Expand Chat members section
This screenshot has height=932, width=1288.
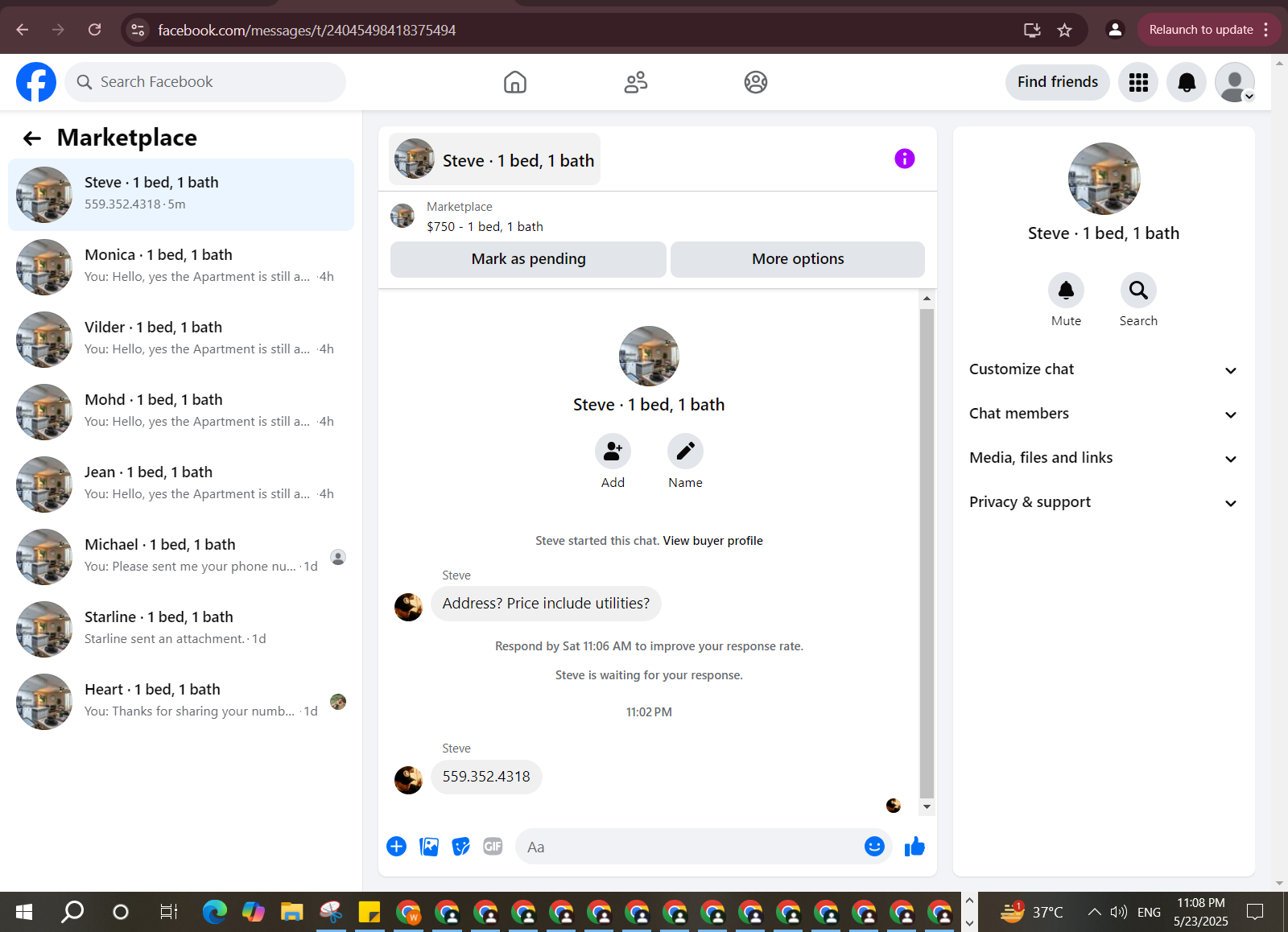[1103, 414]
